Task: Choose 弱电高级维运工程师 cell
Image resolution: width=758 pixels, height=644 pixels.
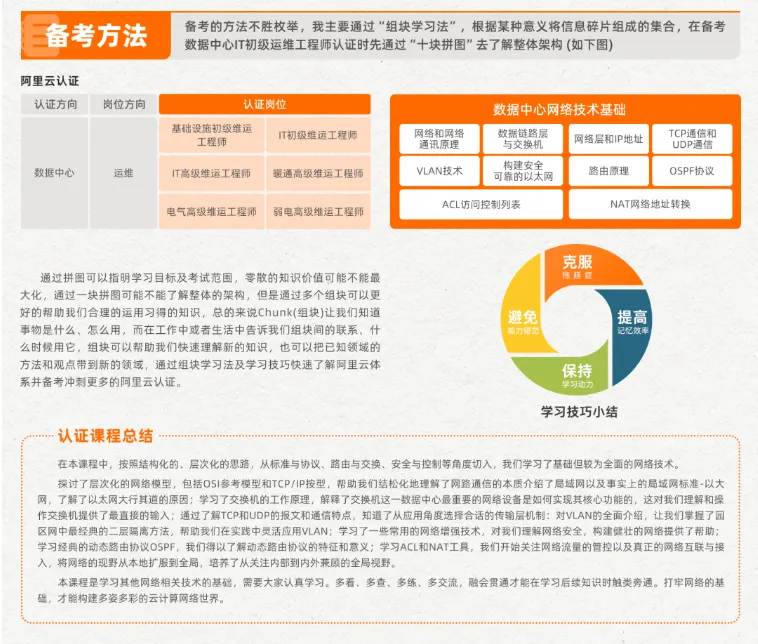Action: [x=318, y=211]
